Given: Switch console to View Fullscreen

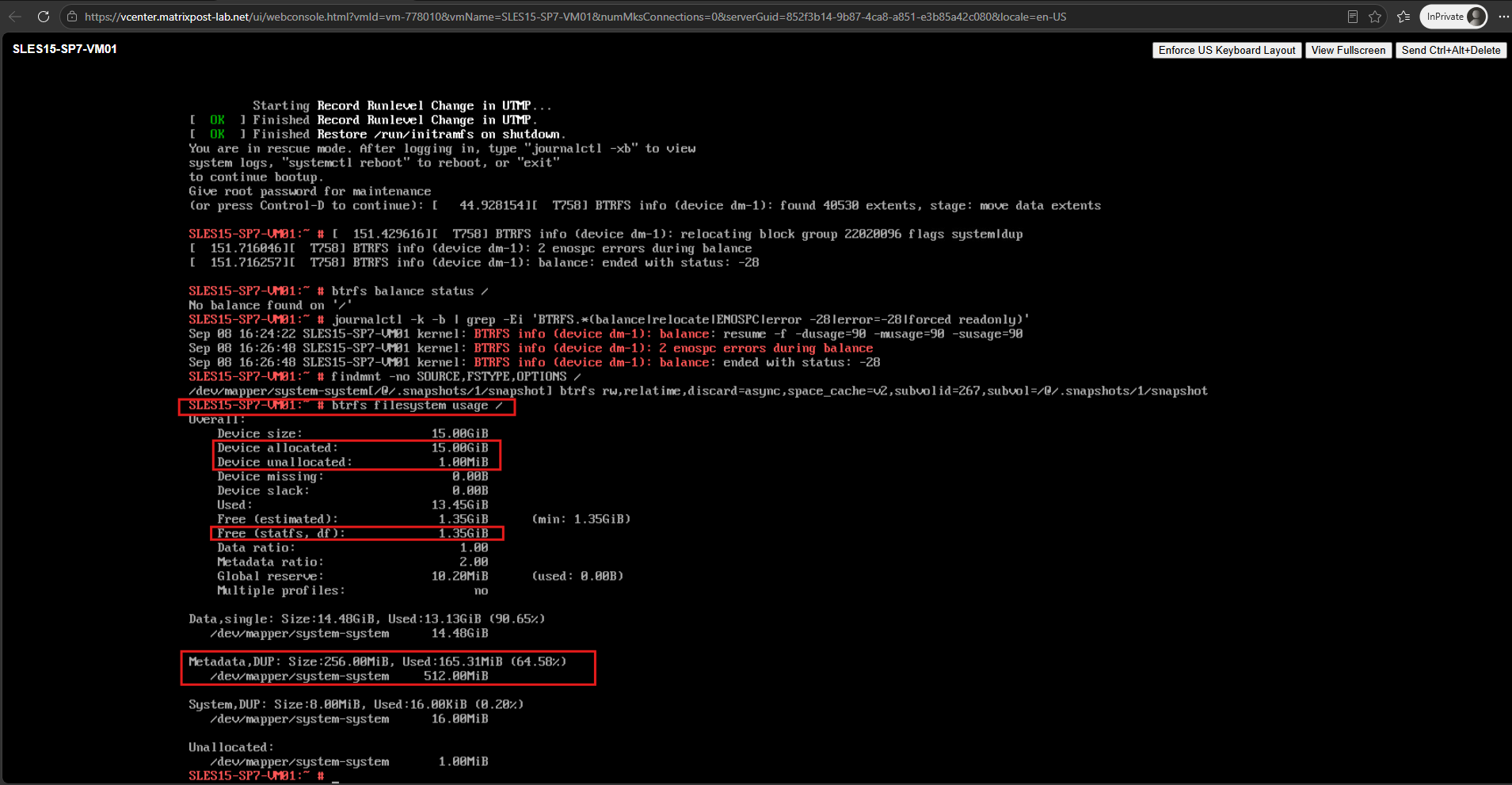Looking at the screenshot, I should tap(1348, 50).
